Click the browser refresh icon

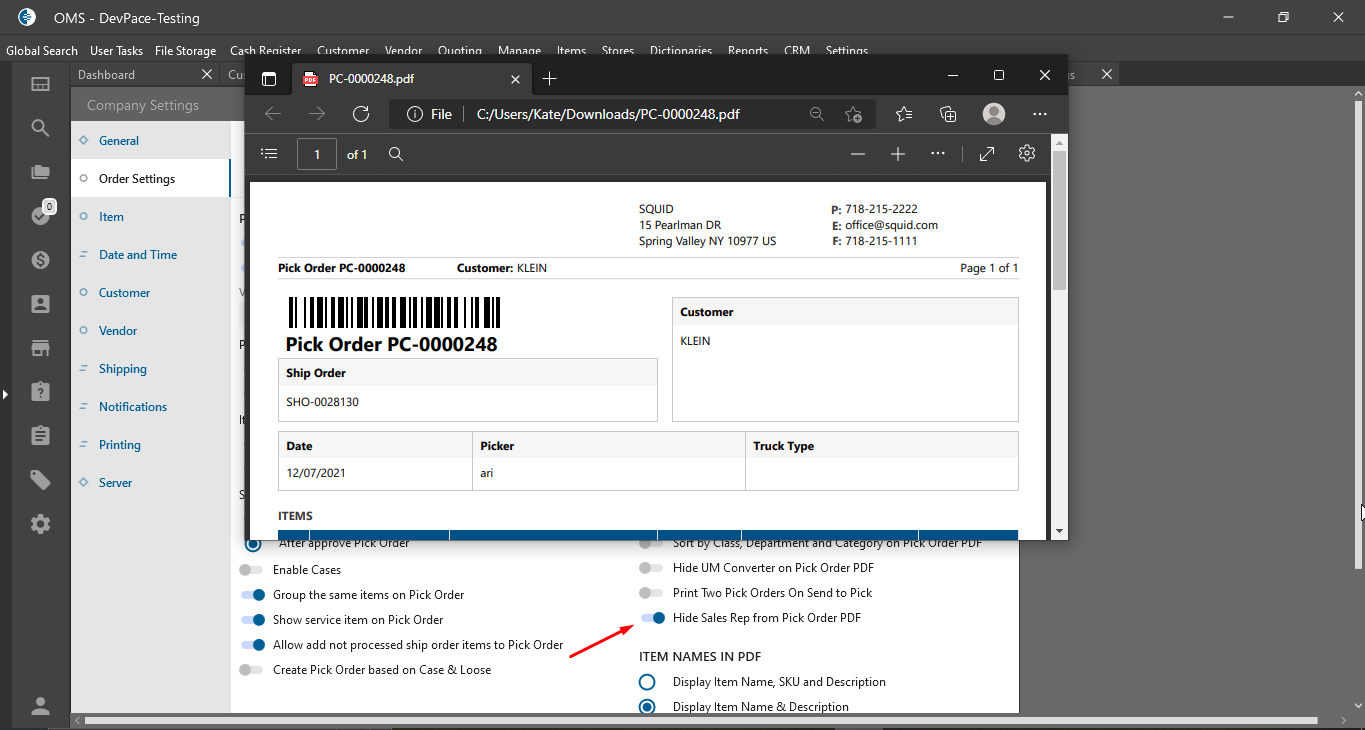click(361, 114)
